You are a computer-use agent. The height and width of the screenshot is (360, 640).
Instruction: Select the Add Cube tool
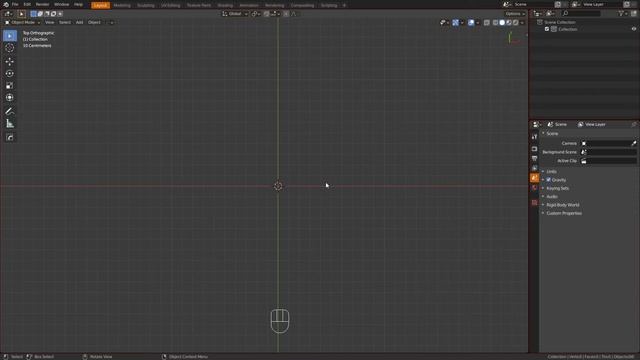[10, 137]
